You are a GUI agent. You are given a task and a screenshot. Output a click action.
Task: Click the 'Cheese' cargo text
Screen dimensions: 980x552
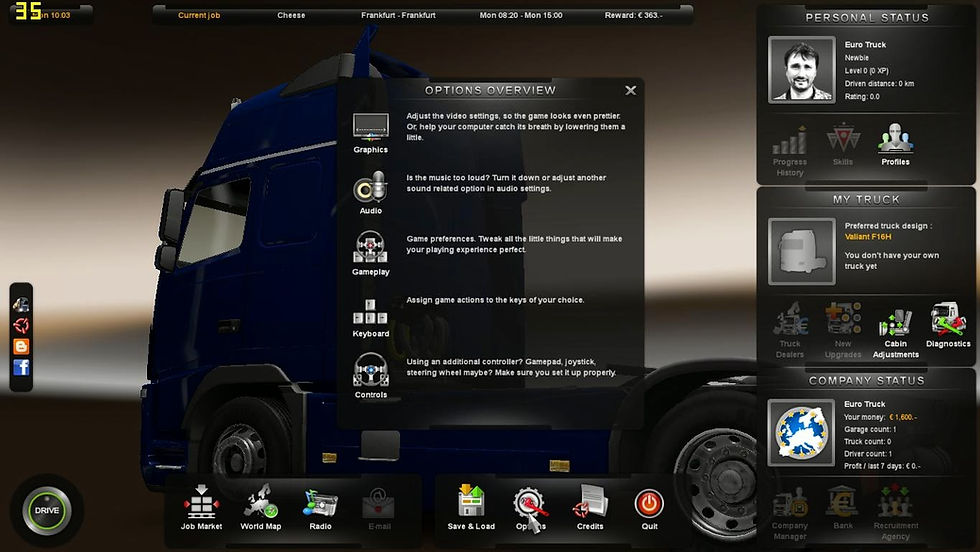coord(291,16)
